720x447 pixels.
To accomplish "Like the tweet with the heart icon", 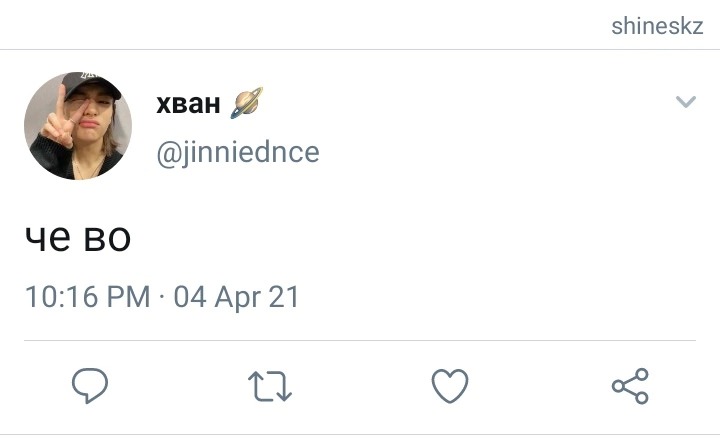I will pyautogui.click(x=450, y=386).
